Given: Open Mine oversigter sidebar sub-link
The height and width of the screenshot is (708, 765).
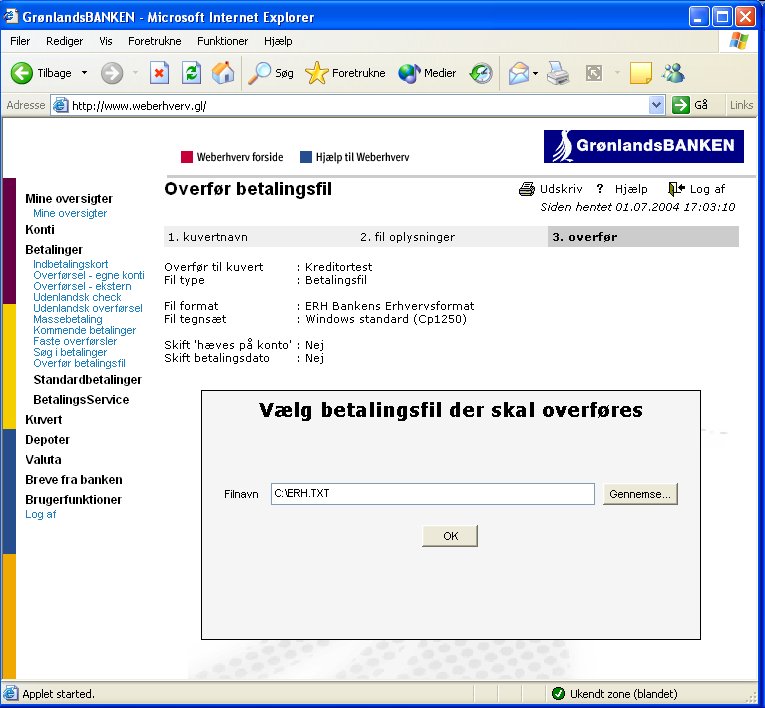Looking at the screenshot, I should (x=70, y=213).
